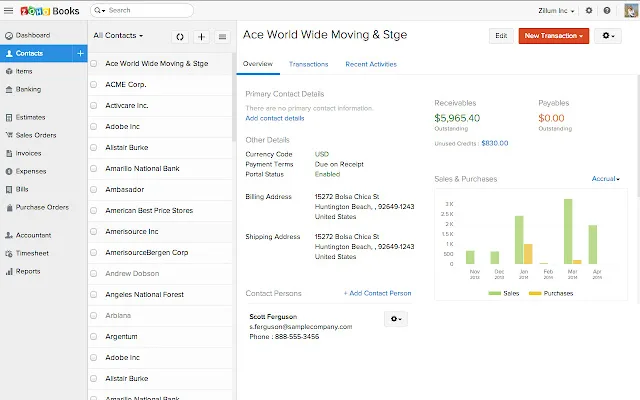Click the Add contact details link

click(x=275, y=118)
